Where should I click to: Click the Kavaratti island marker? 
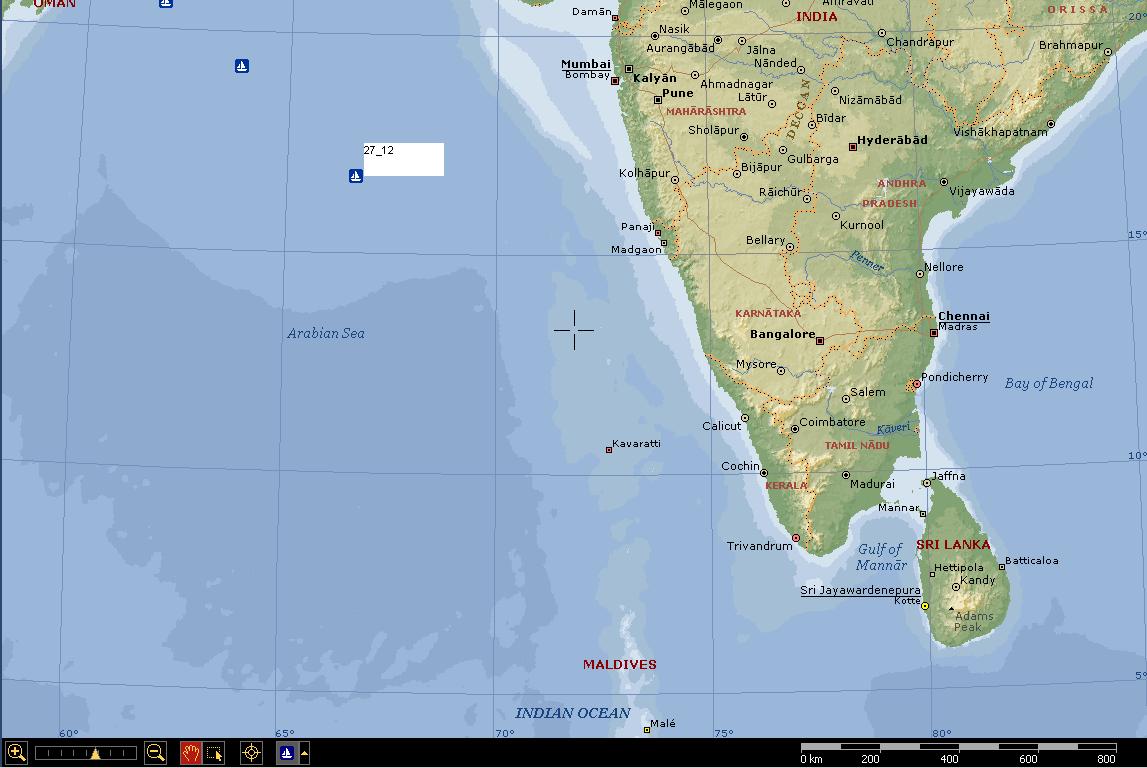point(608,450)
